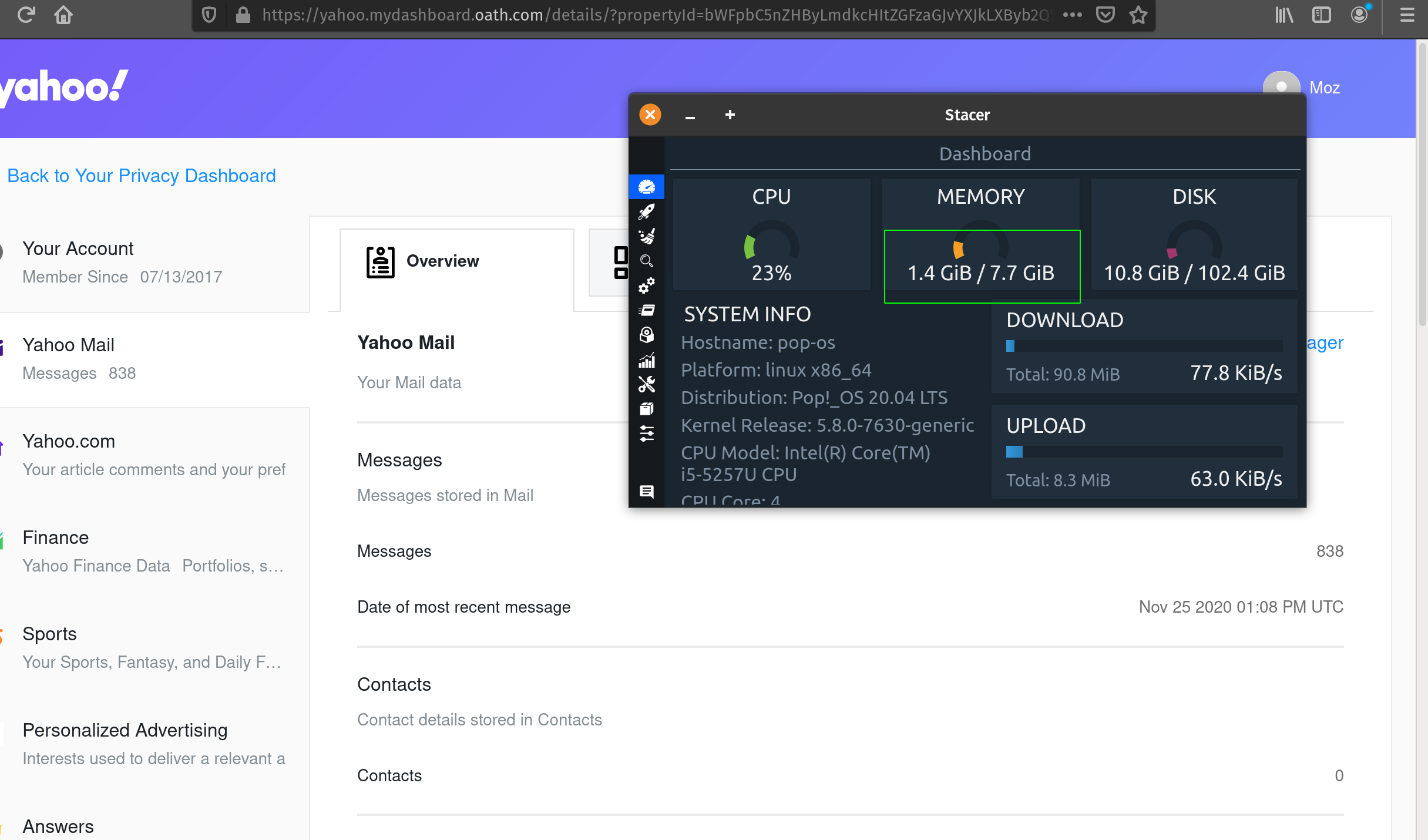Open Stacer's Dashboard page
This screenshot has height=840, width=1428.
(647, 187)
